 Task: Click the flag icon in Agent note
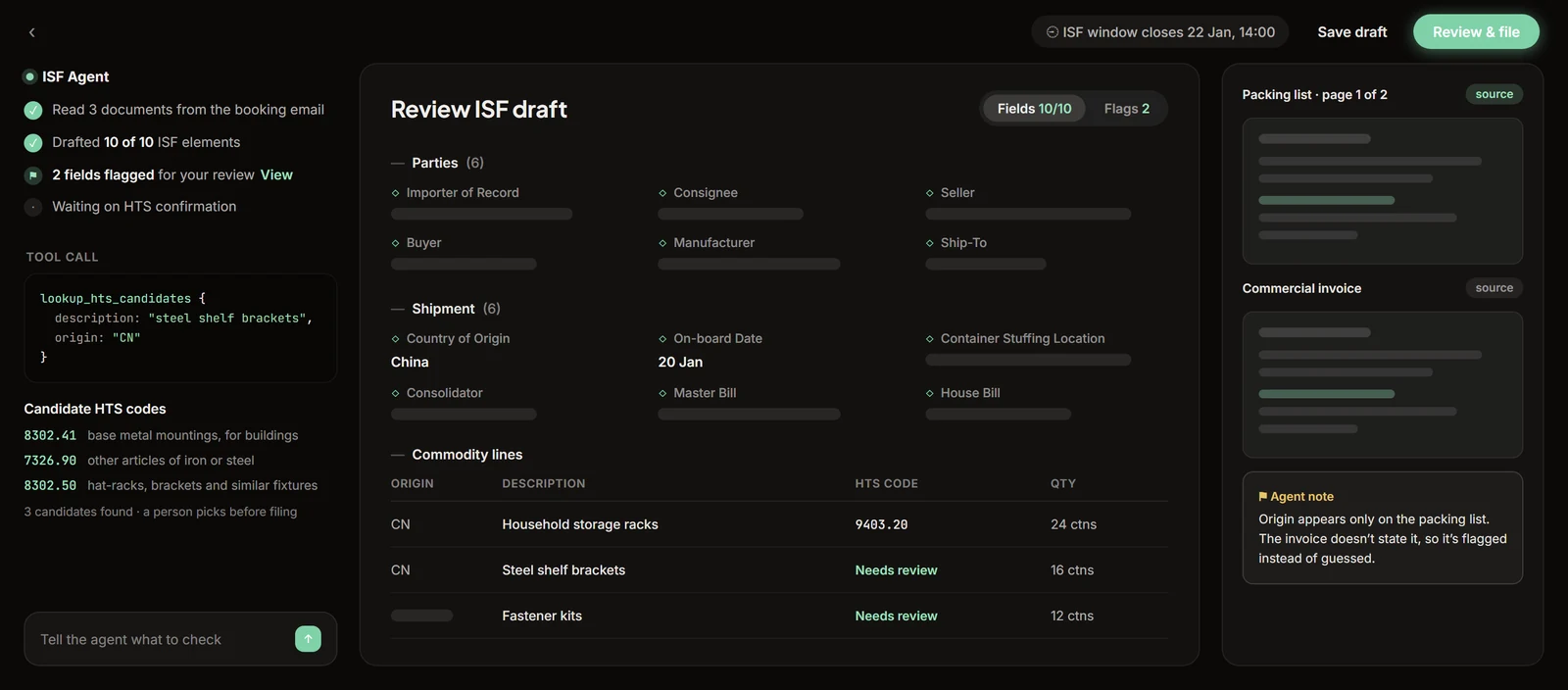point(1263,497)
